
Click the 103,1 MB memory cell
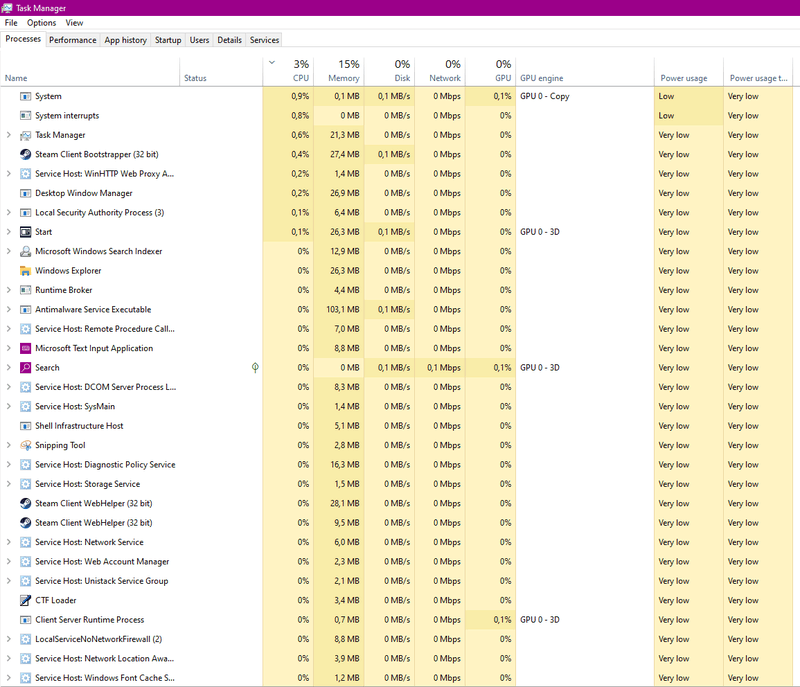pyautogui.click(x=339, y=310)
